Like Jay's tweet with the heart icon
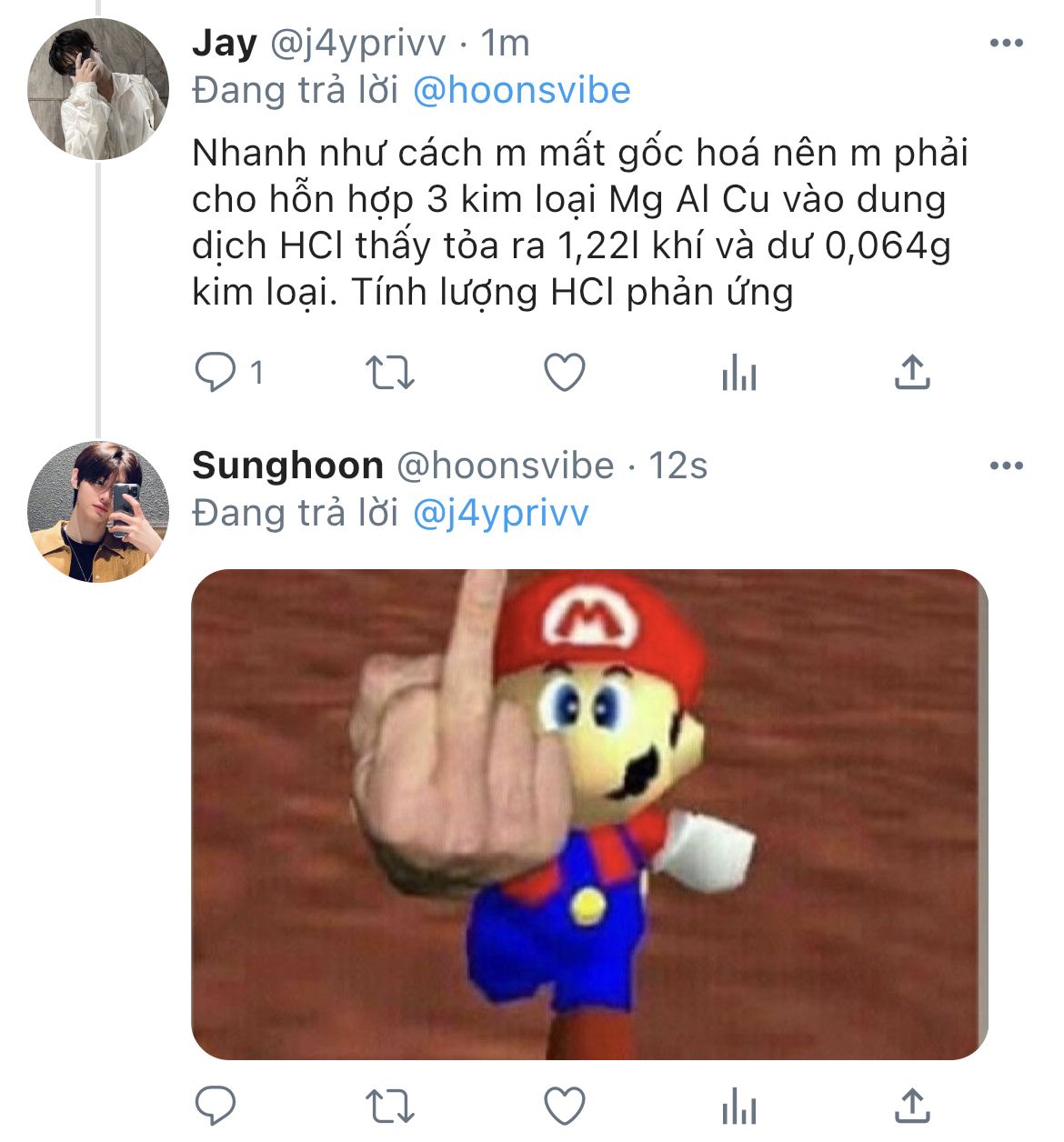Viewport: 1064px width, 1142px height. pyautogui.click(x=564, y=372)
